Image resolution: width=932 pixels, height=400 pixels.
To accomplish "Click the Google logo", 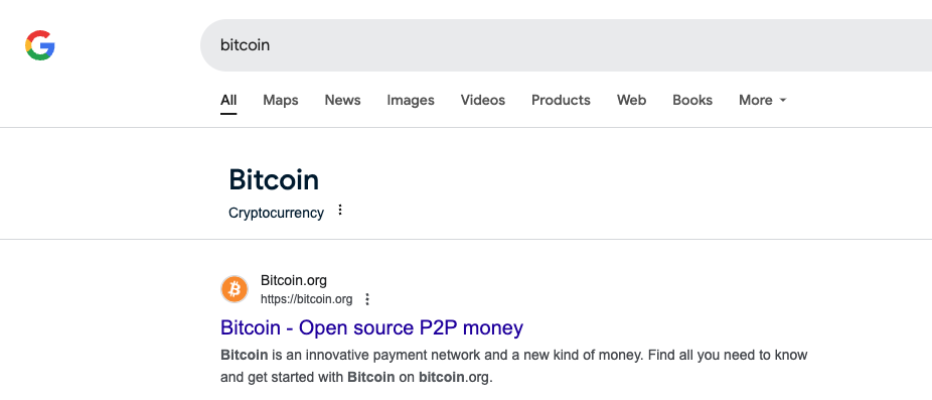I will point(40,45).
